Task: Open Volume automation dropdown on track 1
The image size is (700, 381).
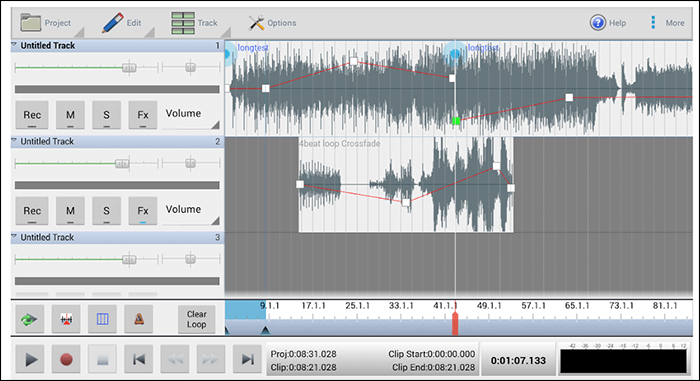Action: pyautogui.click(x=191, y=115)
